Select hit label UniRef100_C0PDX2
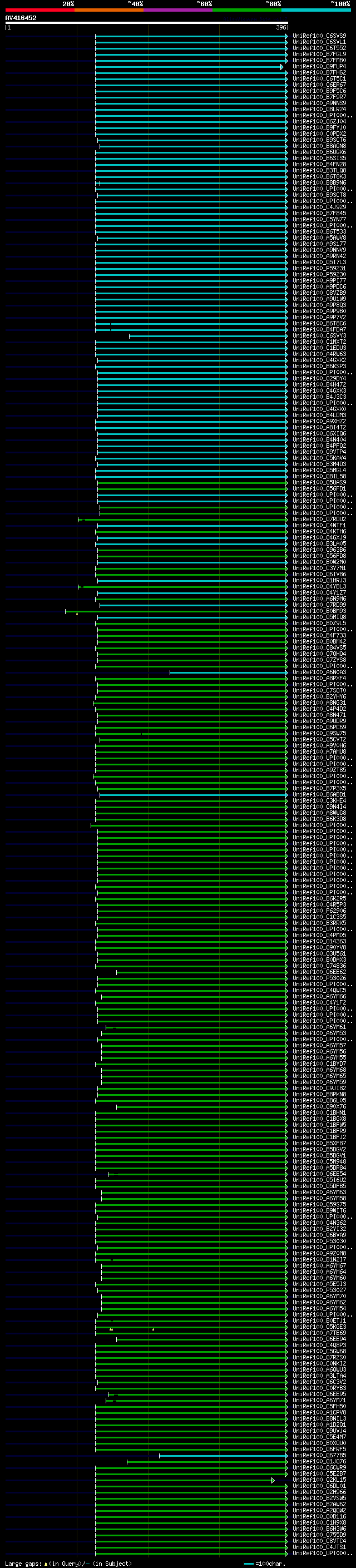The height and width of the screenshot is (1568, 356). click(x=319, y=134)
